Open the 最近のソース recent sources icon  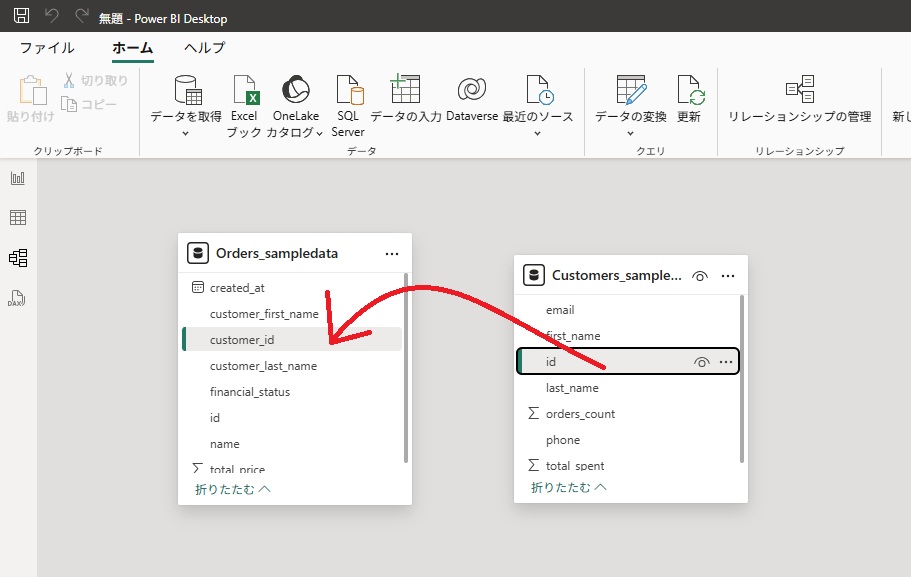pyautogui.click(x=539, y=89)
